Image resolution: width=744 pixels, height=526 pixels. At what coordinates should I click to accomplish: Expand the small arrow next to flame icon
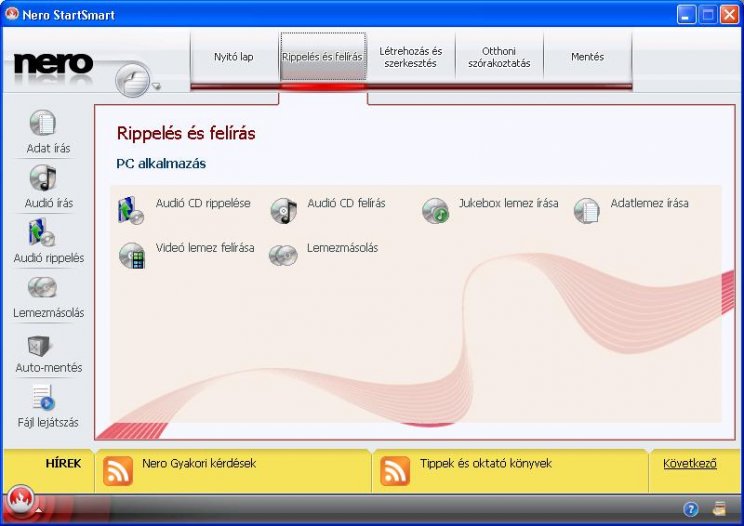pyautogui.click(x=39, y=510)
